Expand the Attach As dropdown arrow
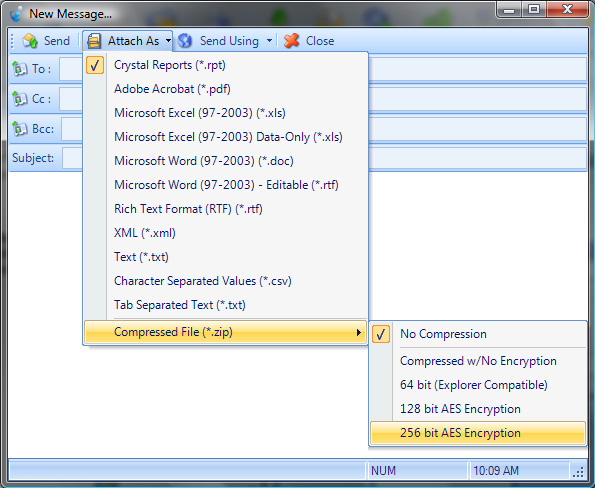This screenshot has height=488, width=595. click(x=168, y=41)
